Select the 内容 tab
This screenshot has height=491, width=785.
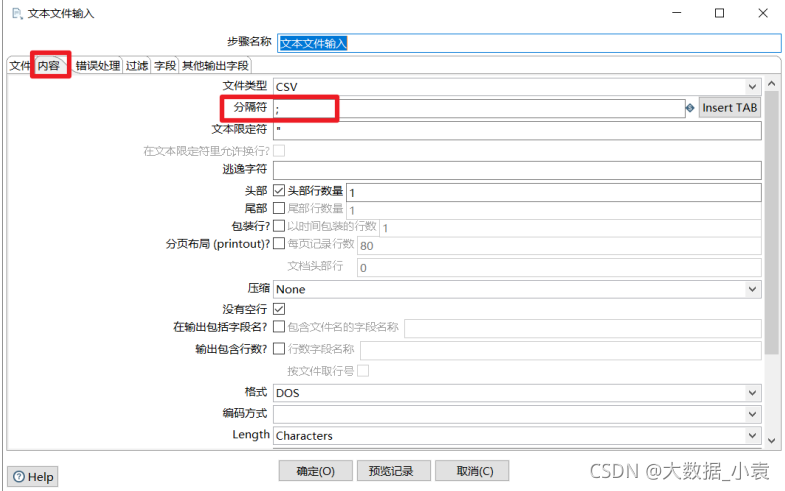(49, 66)
